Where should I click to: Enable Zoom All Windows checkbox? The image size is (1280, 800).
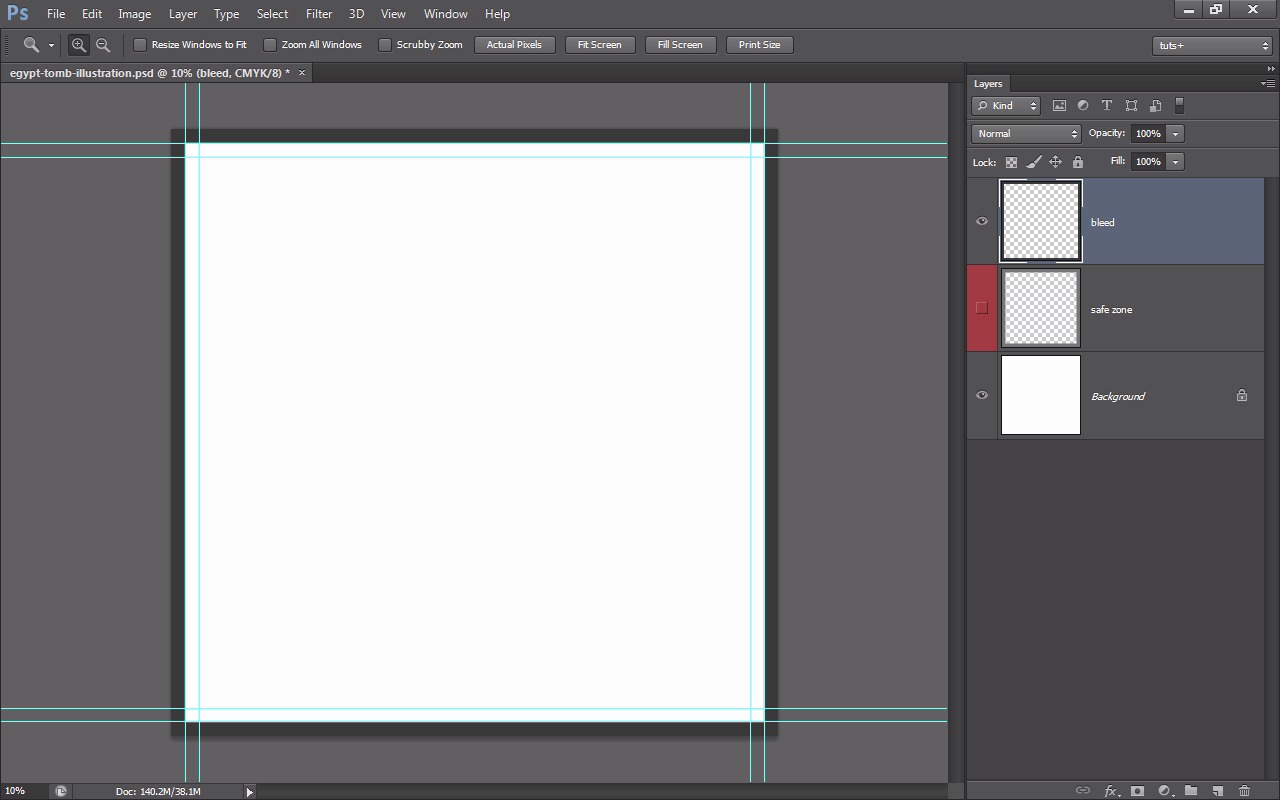pos(270,45)
